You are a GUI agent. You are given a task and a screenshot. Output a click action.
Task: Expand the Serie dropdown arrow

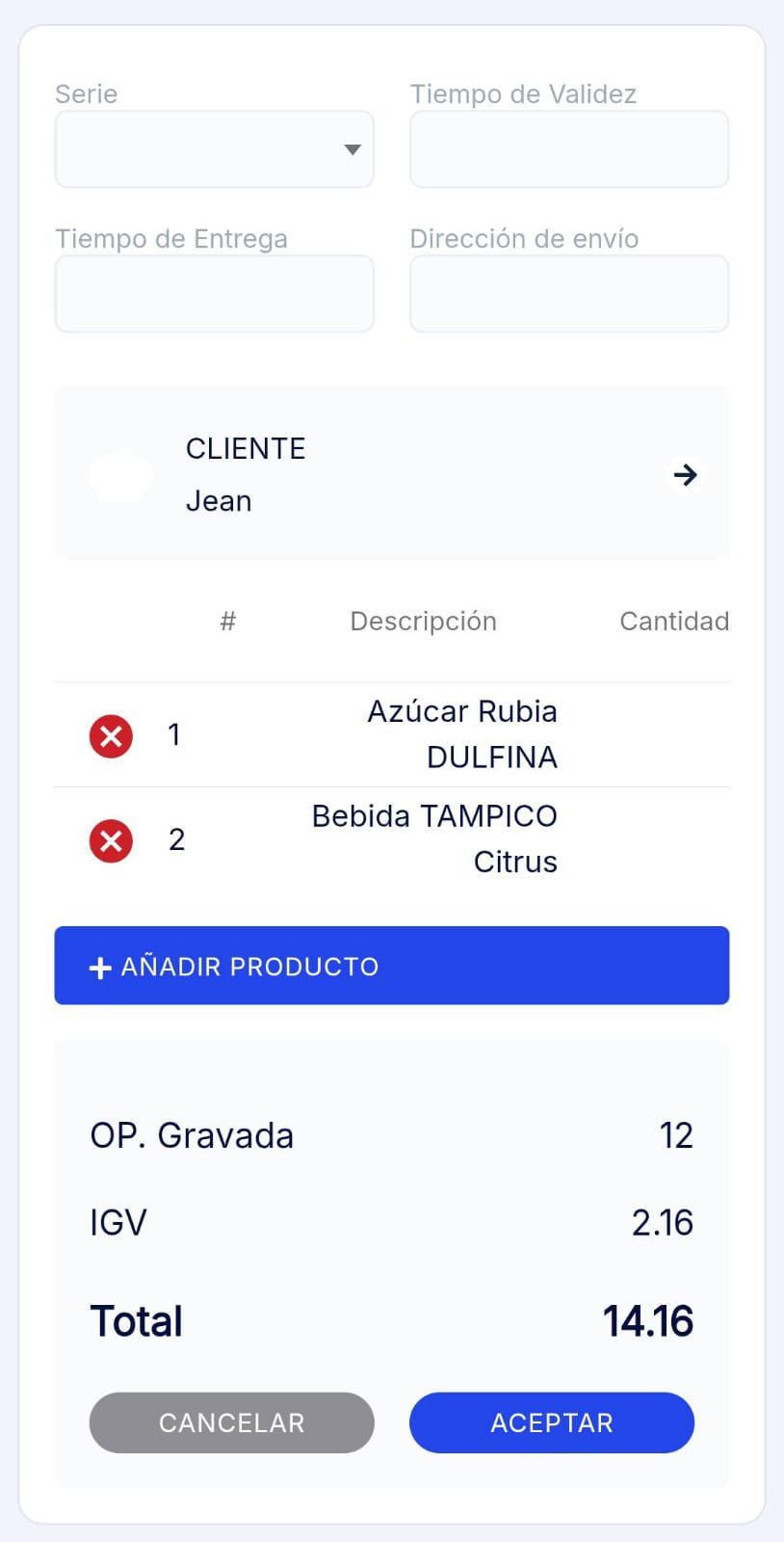coord(353,149)
